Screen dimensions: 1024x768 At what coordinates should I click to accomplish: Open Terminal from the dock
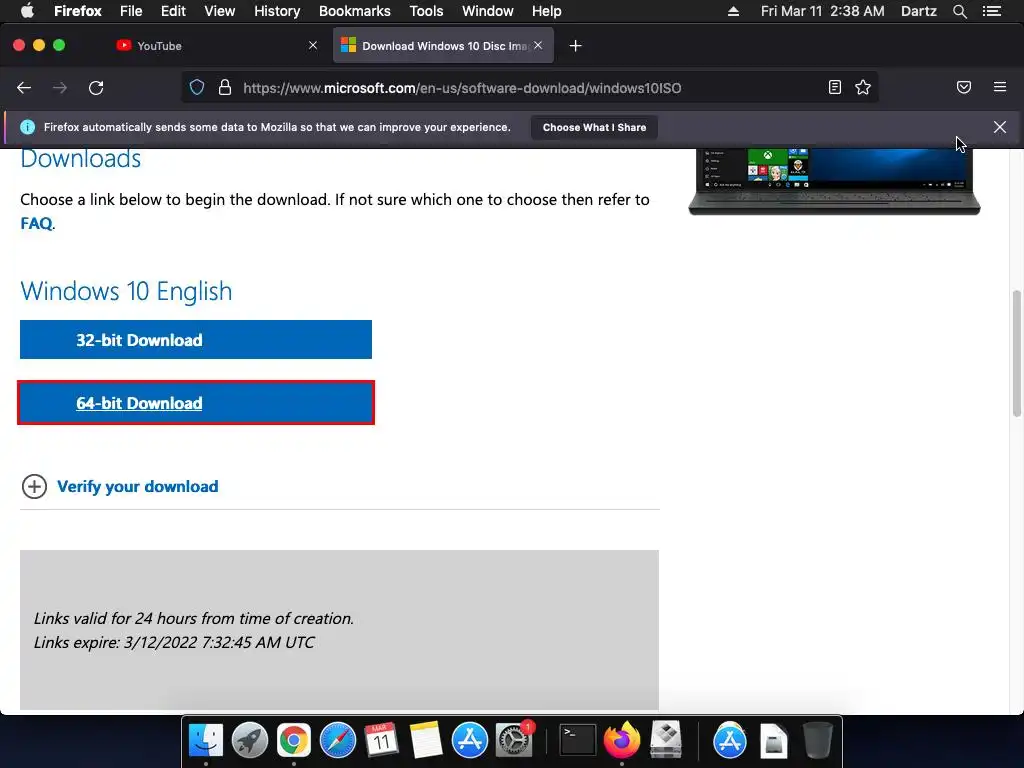click(x=578, y=741)
